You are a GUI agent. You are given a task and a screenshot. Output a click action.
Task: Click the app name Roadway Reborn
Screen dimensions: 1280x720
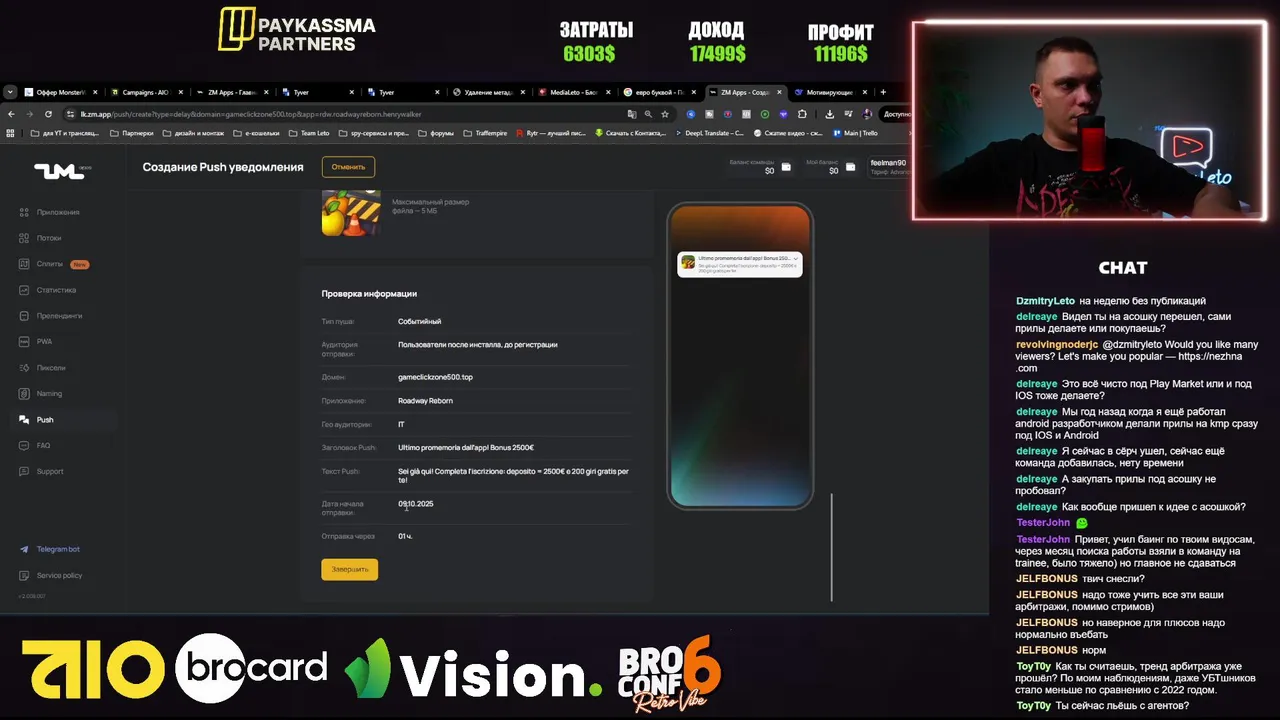tap(425, 401)
